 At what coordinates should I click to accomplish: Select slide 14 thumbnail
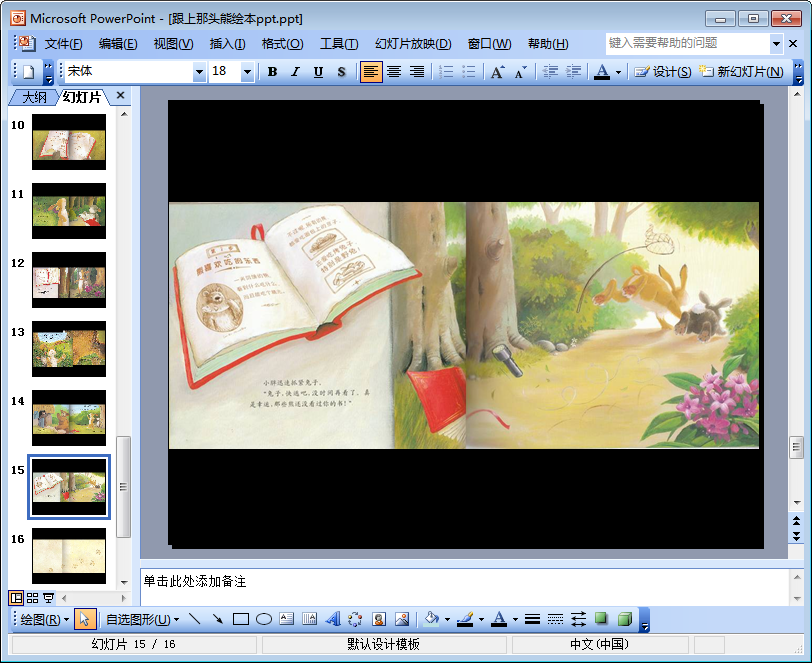pos(69,417)
